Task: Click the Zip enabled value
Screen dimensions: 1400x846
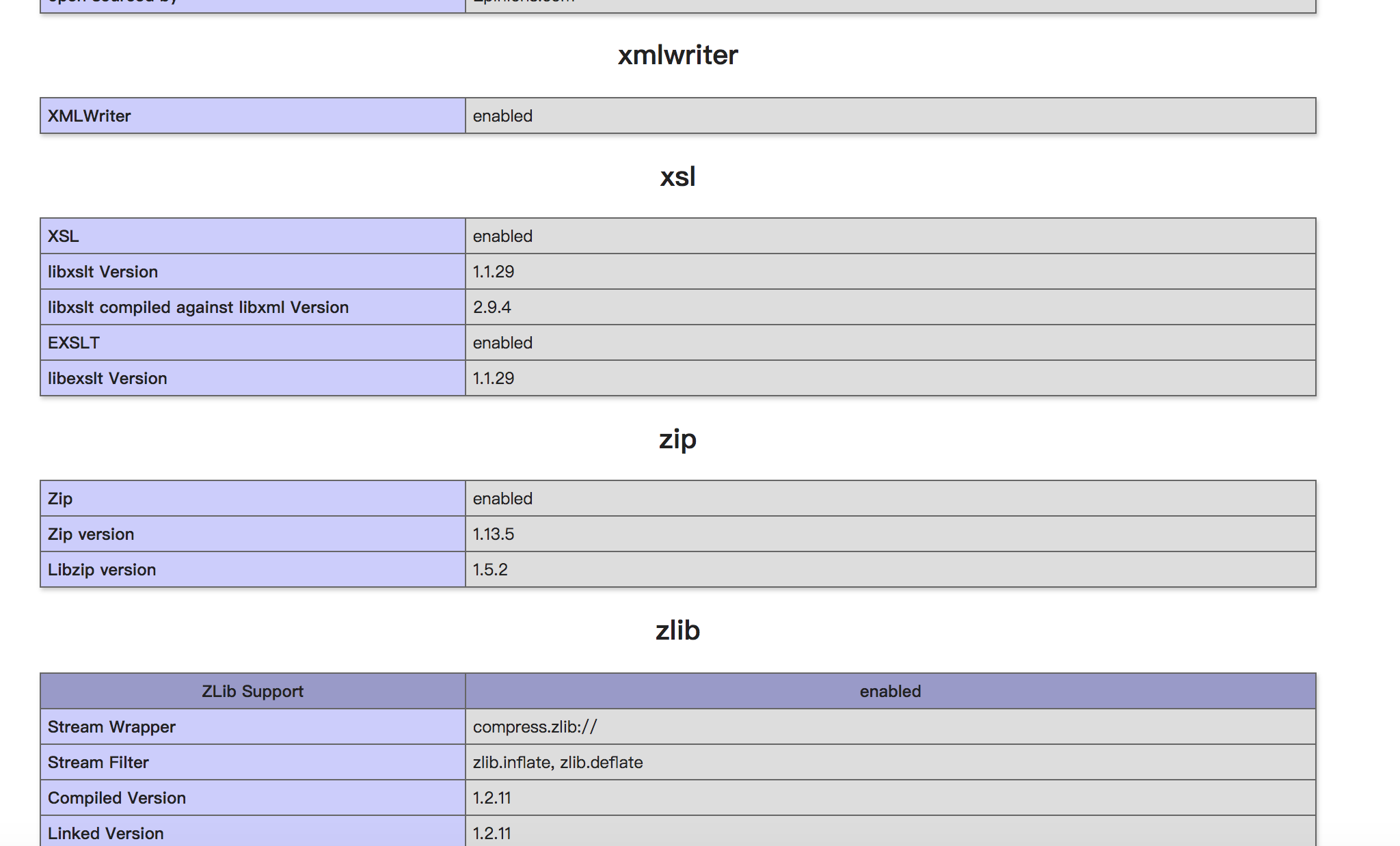Action: 502,498
